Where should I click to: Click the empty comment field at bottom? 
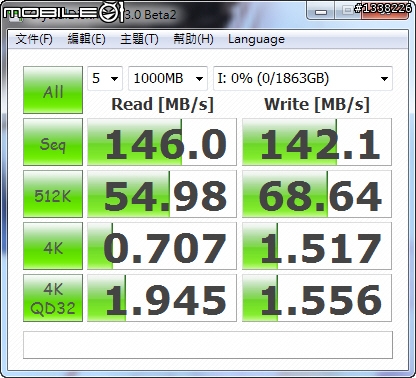(x=208, y=345)
